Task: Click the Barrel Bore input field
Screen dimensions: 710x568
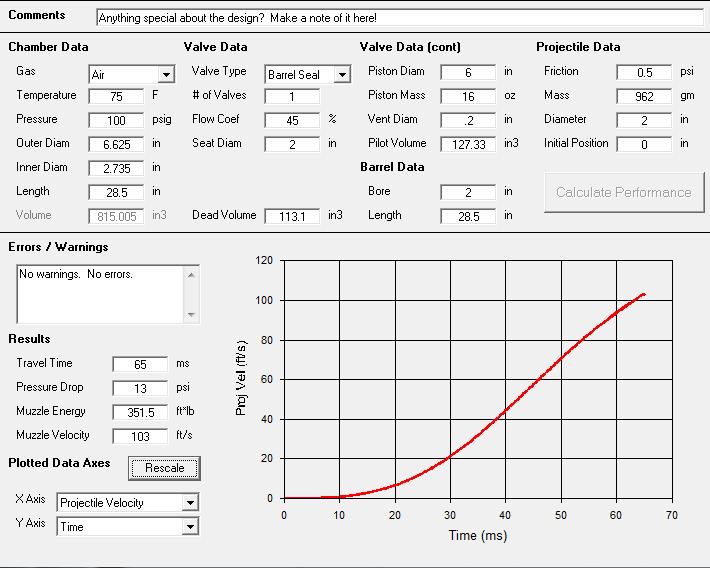Action: pyautogui.click(x=468, y=192)
